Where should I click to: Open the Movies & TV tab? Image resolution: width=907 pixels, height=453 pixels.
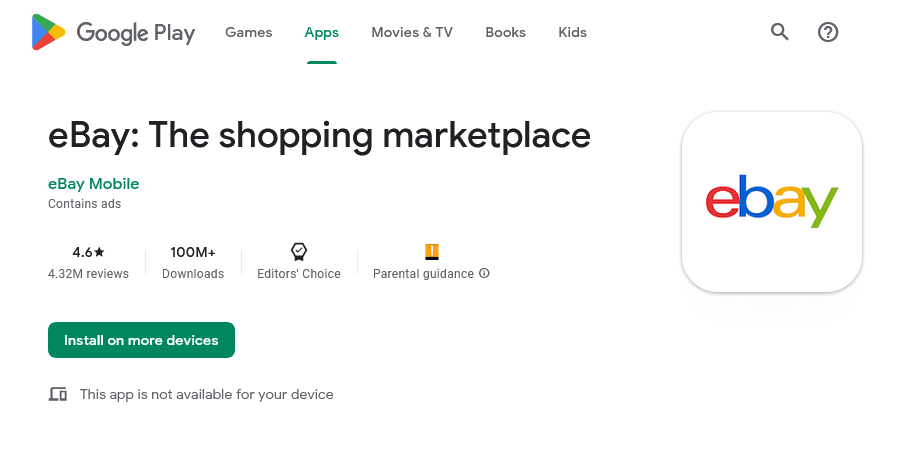click(412, 32)
